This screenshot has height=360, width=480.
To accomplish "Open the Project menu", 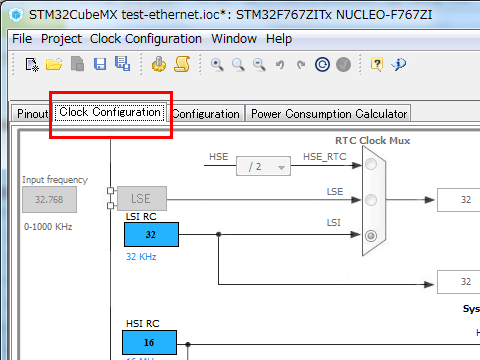I will [61, 39].
